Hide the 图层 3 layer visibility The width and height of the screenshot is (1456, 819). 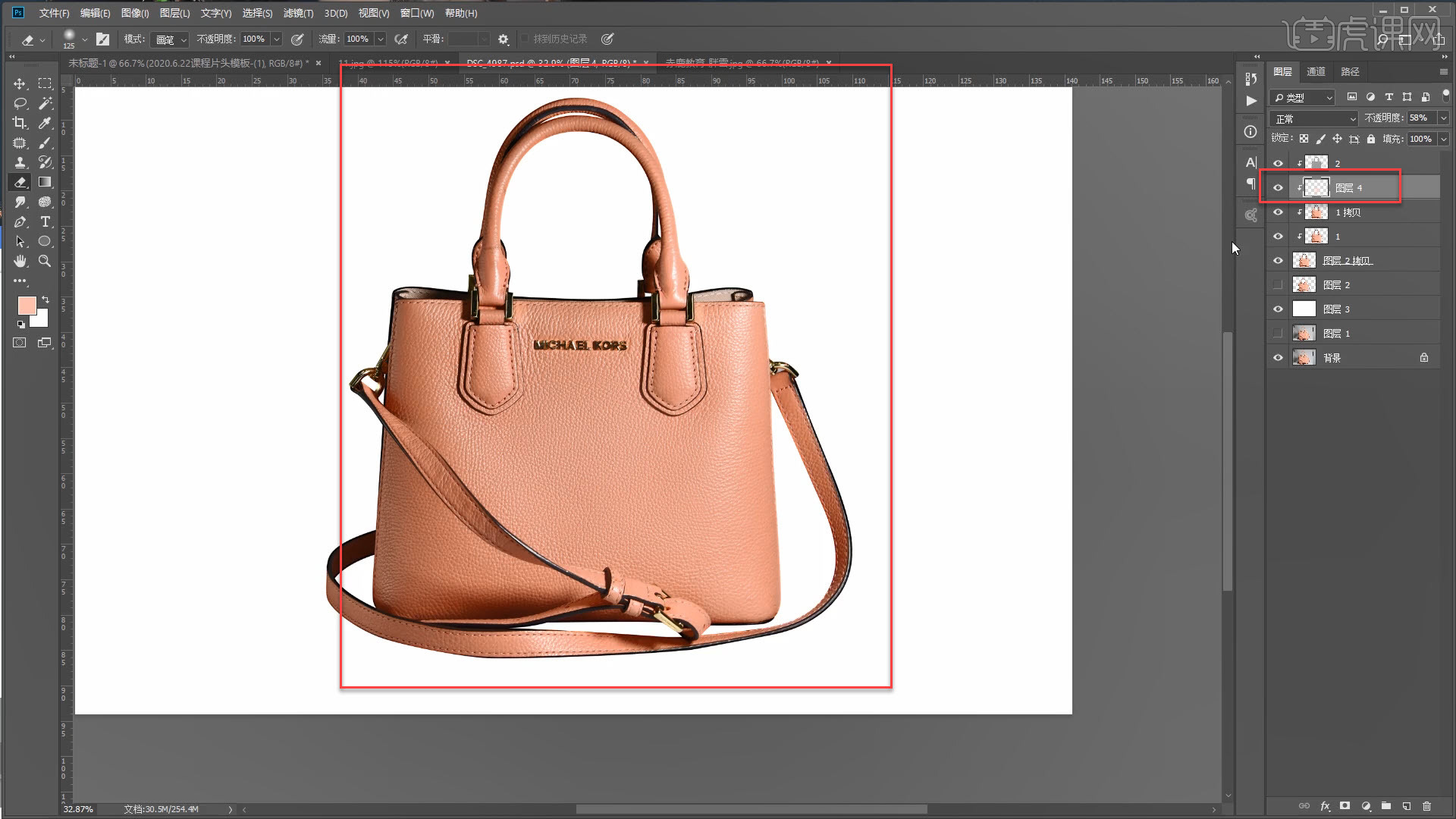(x=1278, y=309)
